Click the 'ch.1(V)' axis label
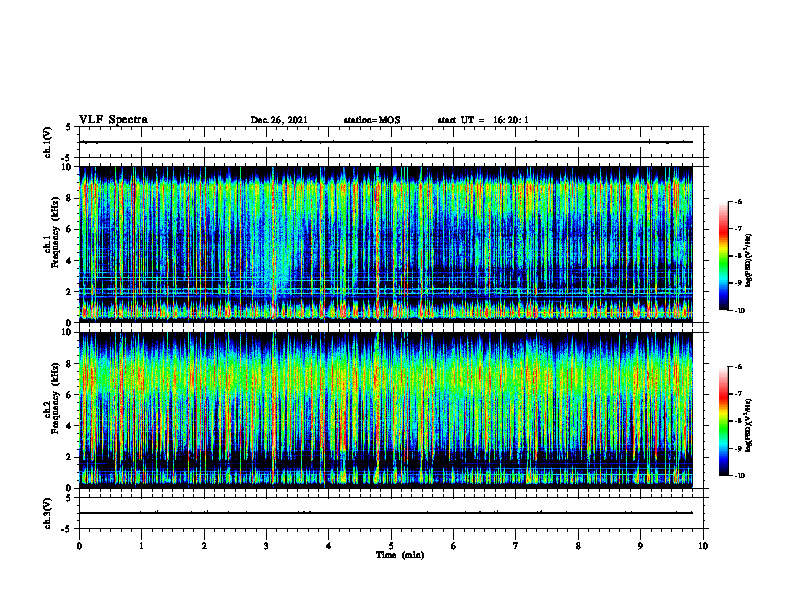 pyautogui.click(x=48, y=142)
